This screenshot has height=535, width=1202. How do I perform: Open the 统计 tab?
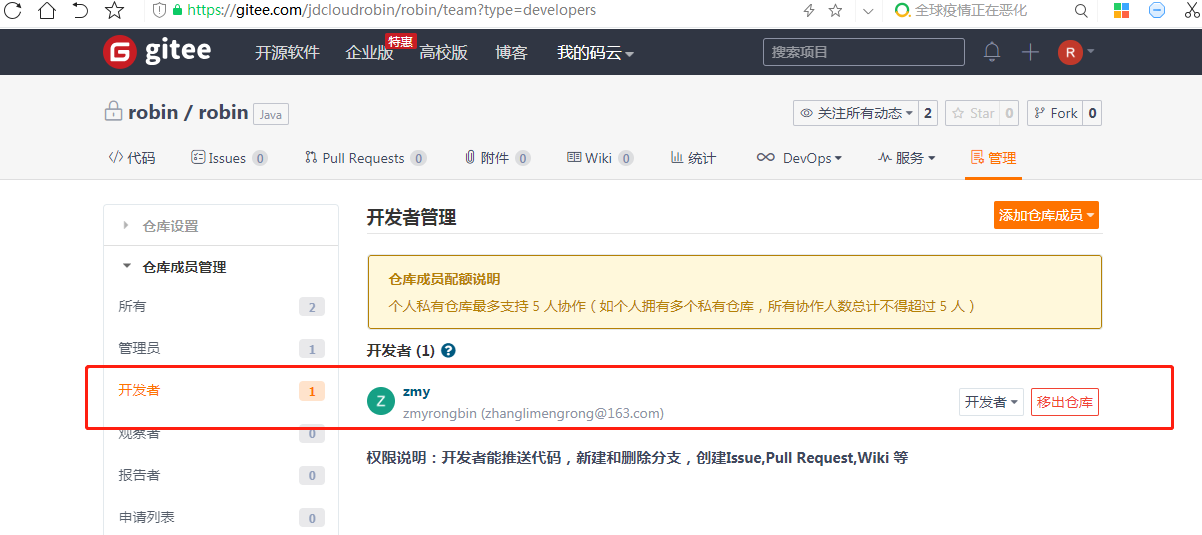pos(693,158)
